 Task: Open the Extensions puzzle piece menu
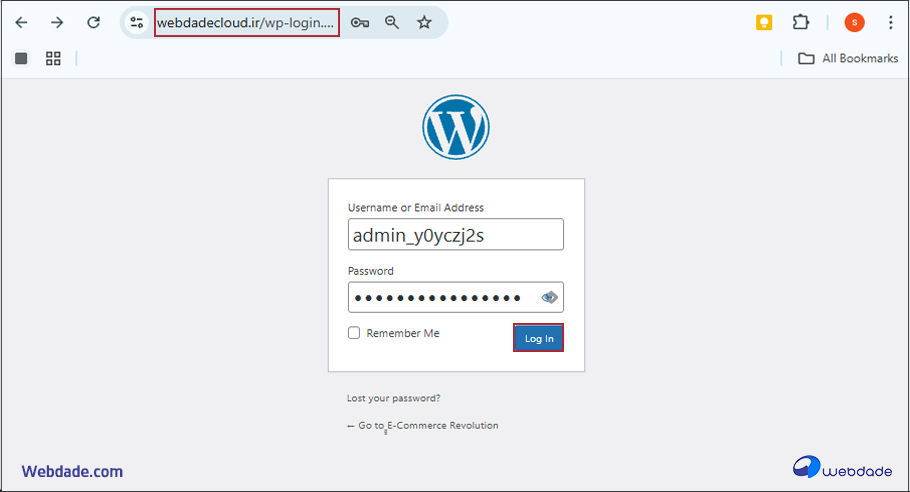pyautogui.click(x=800, y=22)
